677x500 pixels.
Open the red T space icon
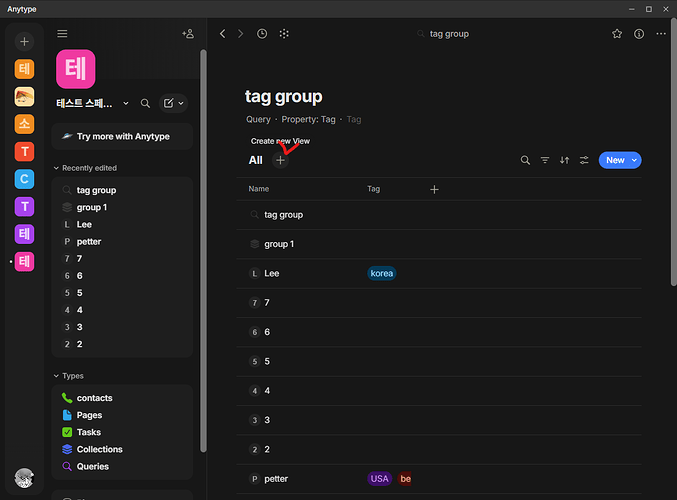[24, 152]
